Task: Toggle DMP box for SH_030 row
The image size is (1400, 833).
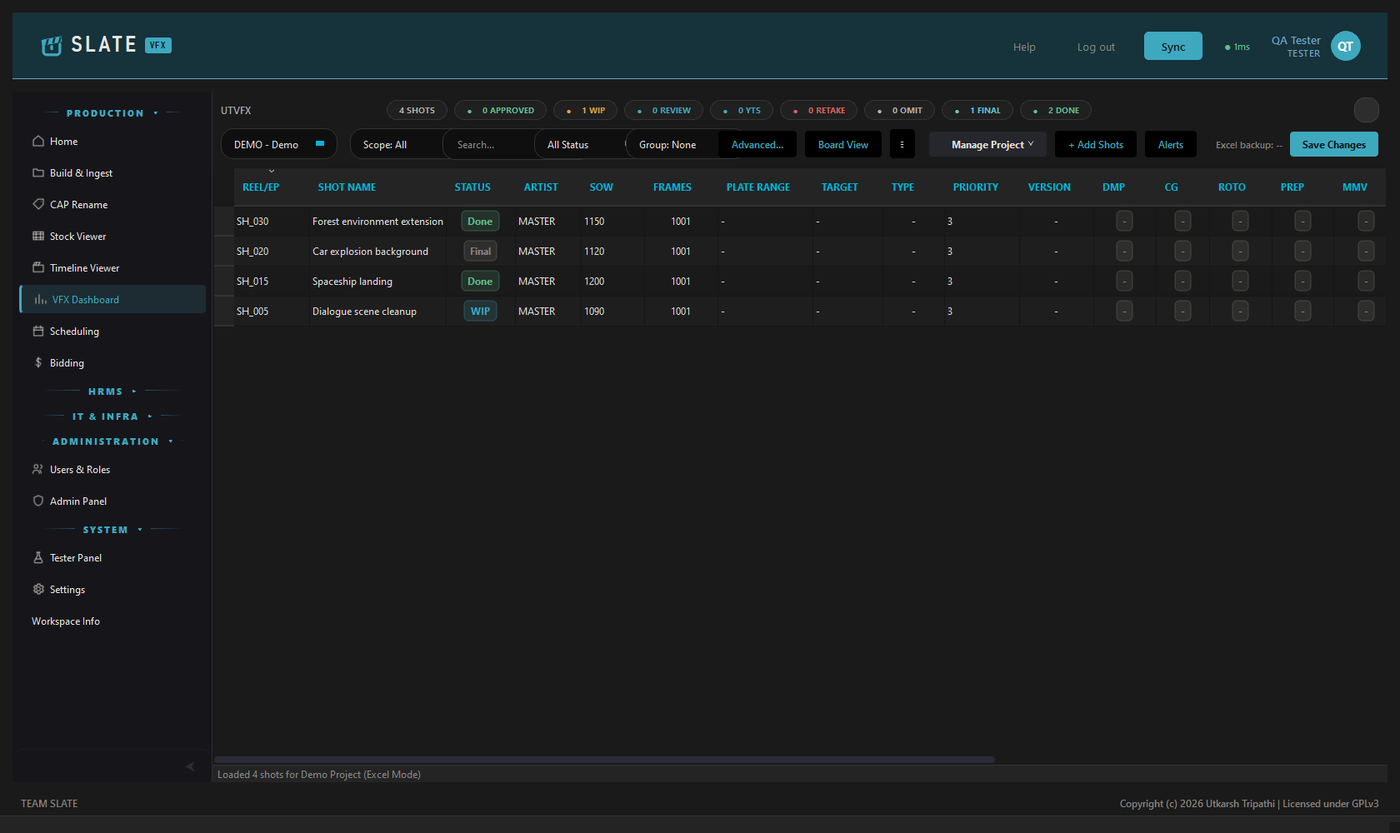Action: (x=1124, y=221)
